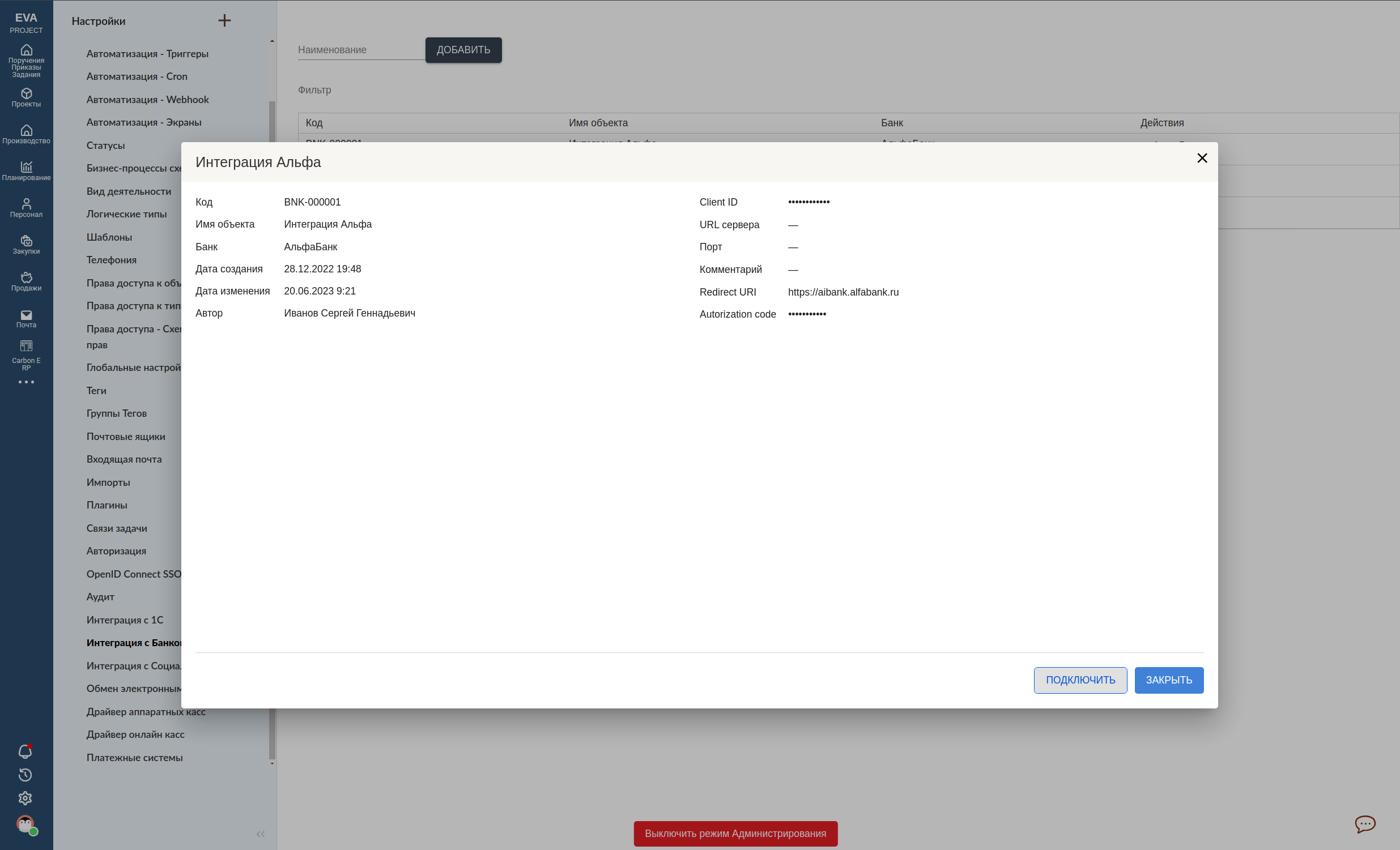
Task: Click the Действия column header
Action: coord(1162,123)
